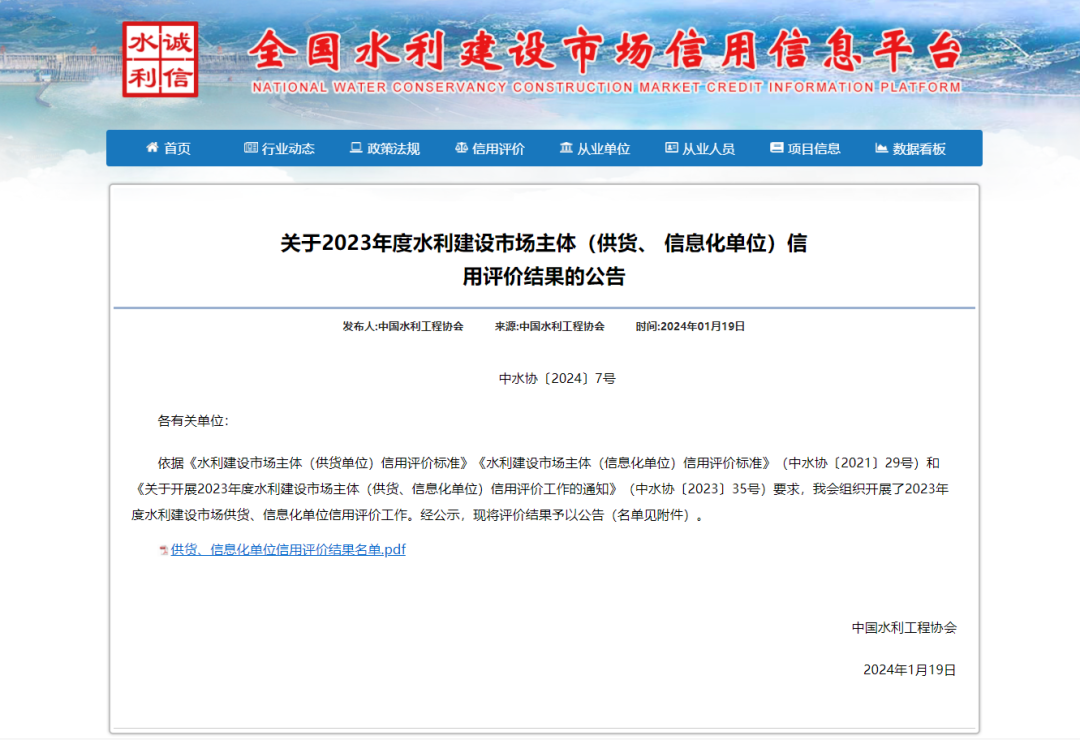Click the chart icon beside 数据看板
The width and height of the screenshot is (1080, 740).
click(x=881, y=147)
